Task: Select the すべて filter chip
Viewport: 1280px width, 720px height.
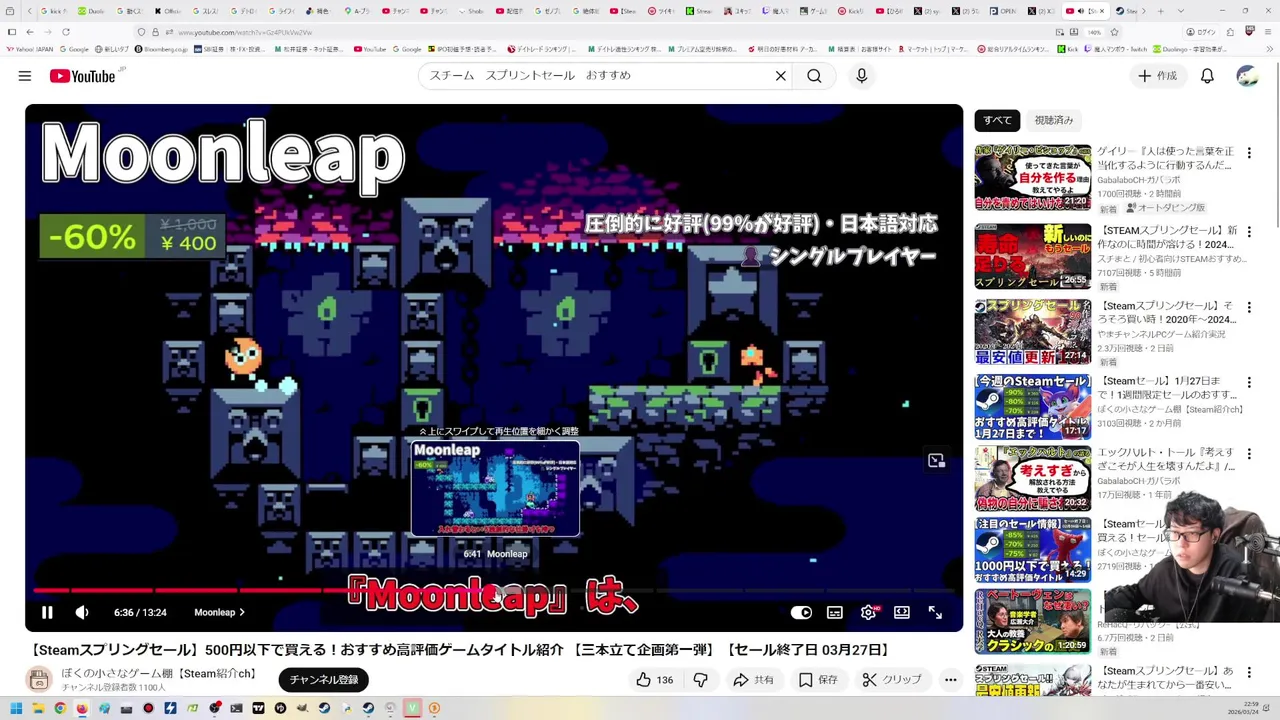Action: pos(997,120)
